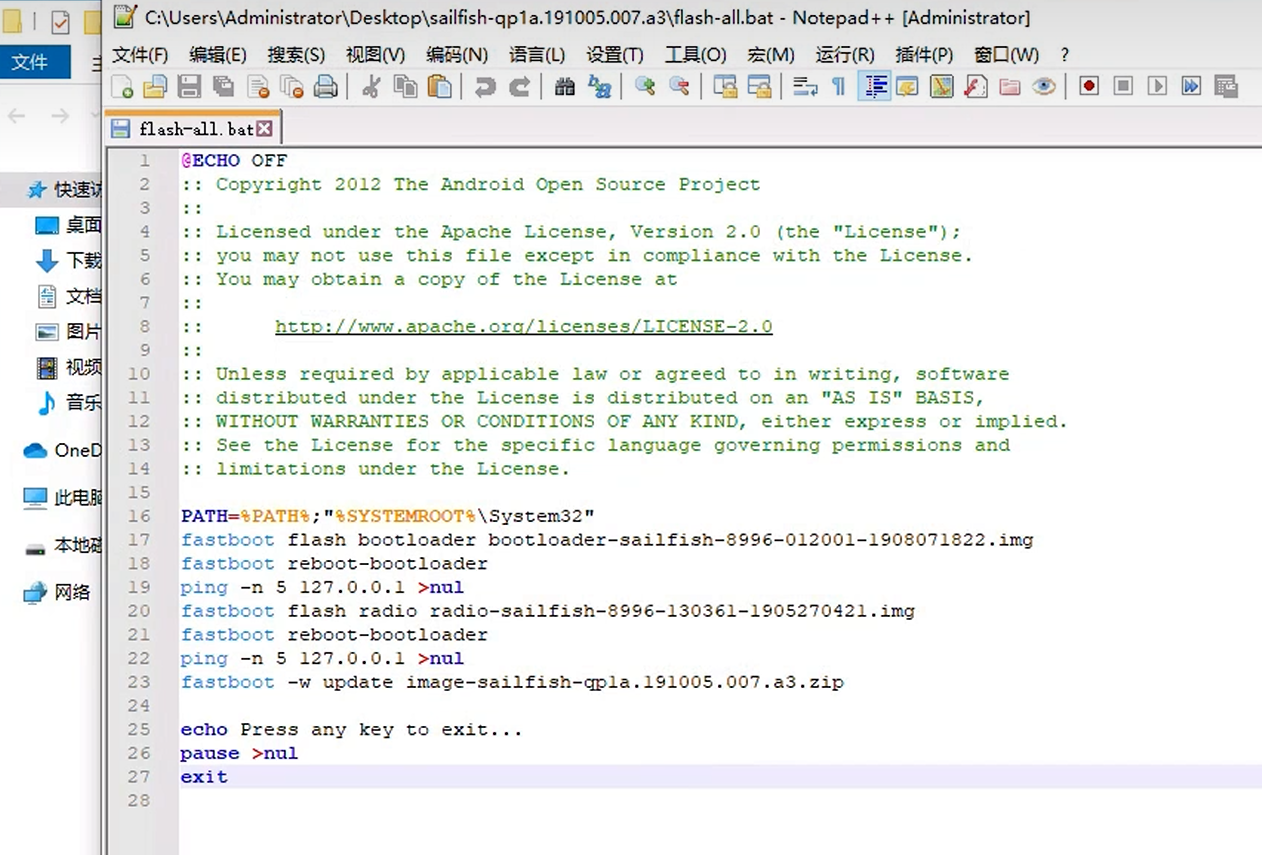This screenshot has width=1262, height=855.
Task: Toggle word wrap in the toolbar
Action: [805, 87]
